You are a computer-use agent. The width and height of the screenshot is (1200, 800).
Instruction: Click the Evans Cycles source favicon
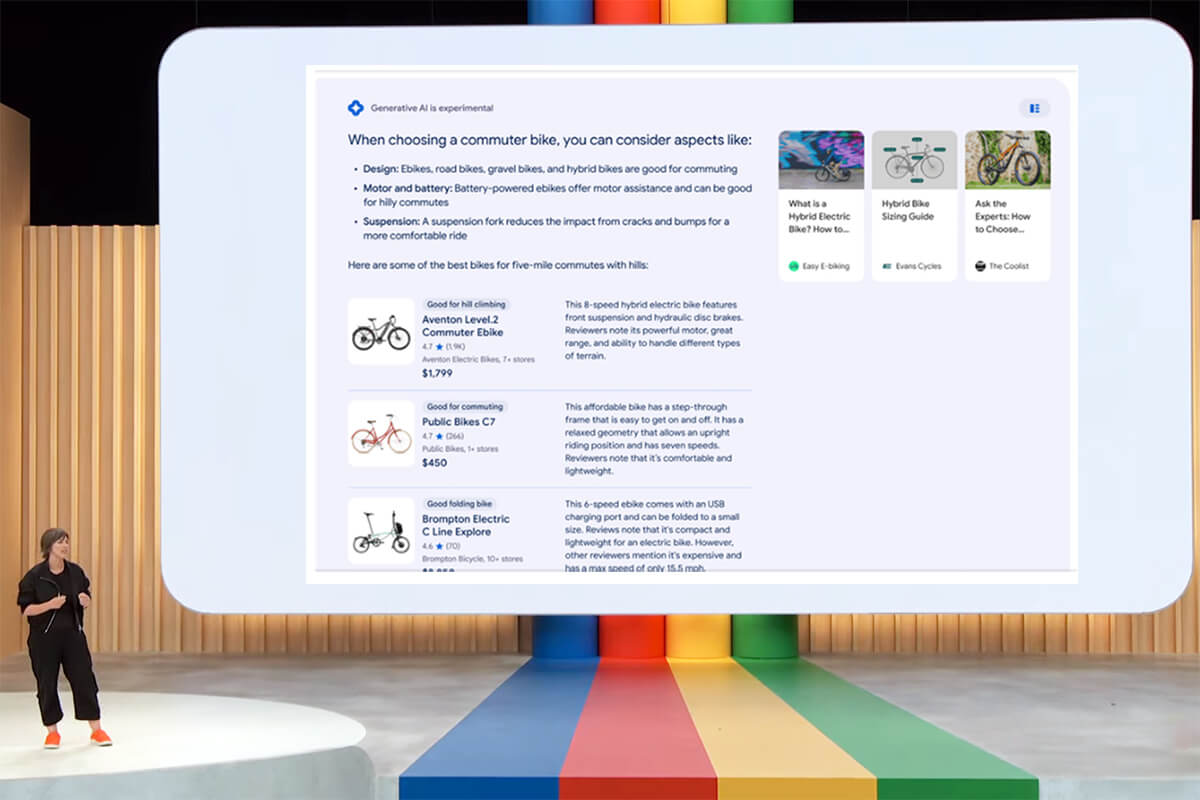[x=887, y=266]
